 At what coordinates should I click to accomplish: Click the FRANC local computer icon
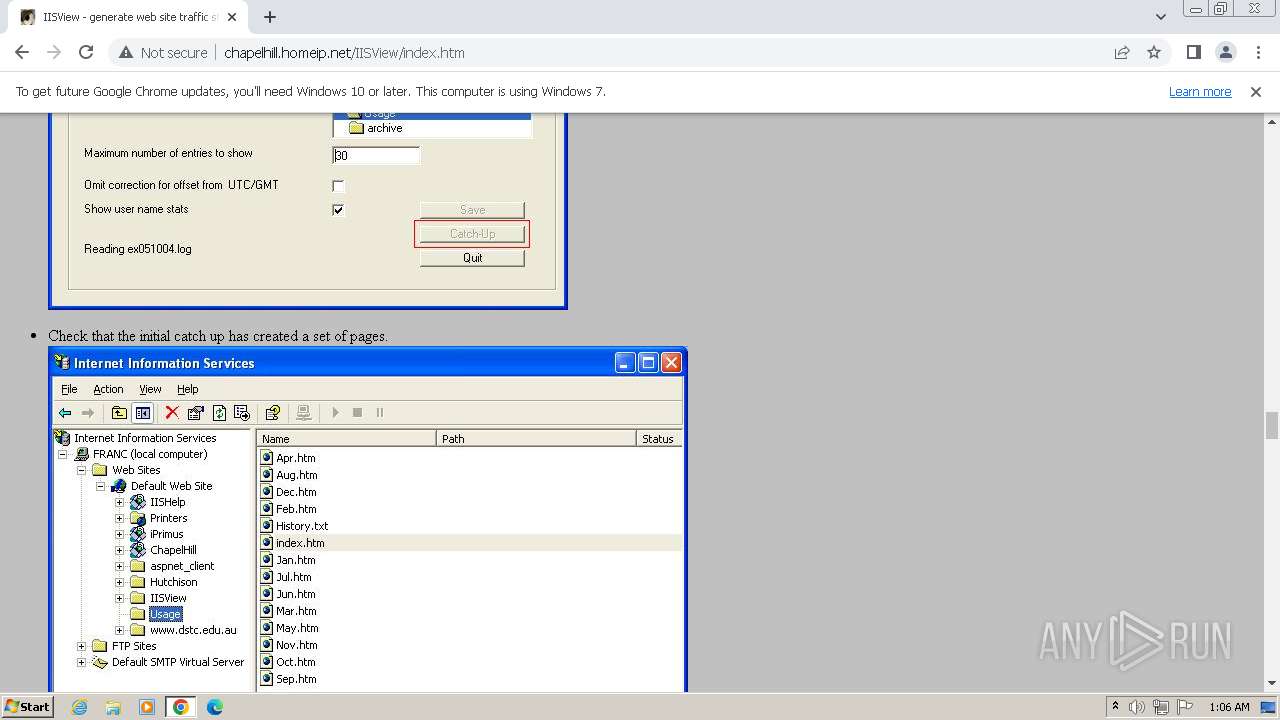[83, 454]
